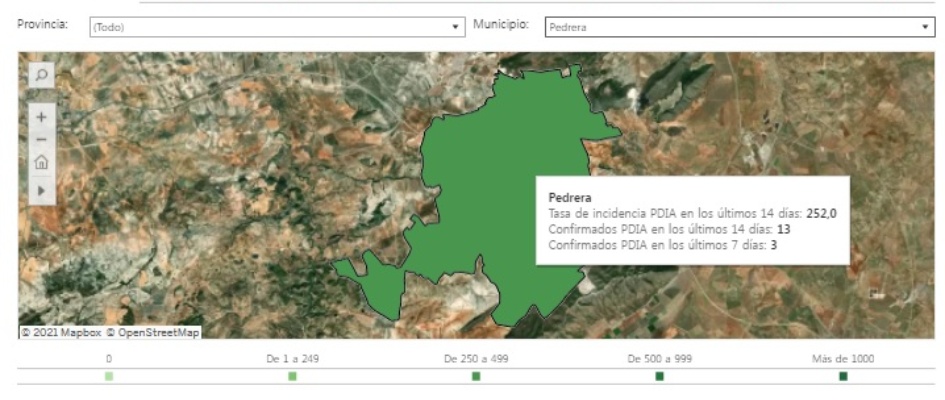Image resolution: width=945 pixels, height=400 pixels.
Task: Click the "De 250 a 499" legend label
Action: coord(476,359)
